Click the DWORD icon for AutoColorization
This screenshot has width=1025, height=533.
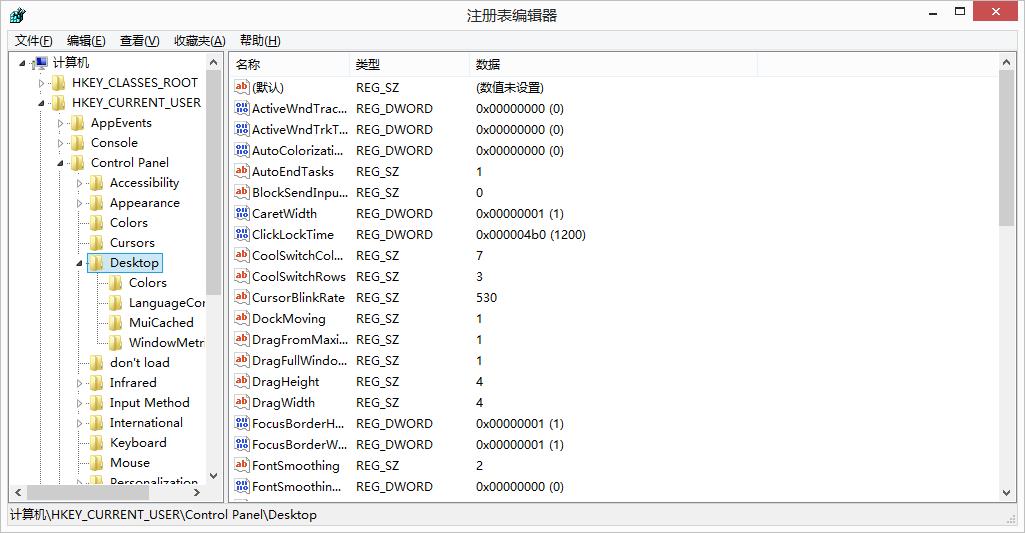pos(242,150)
